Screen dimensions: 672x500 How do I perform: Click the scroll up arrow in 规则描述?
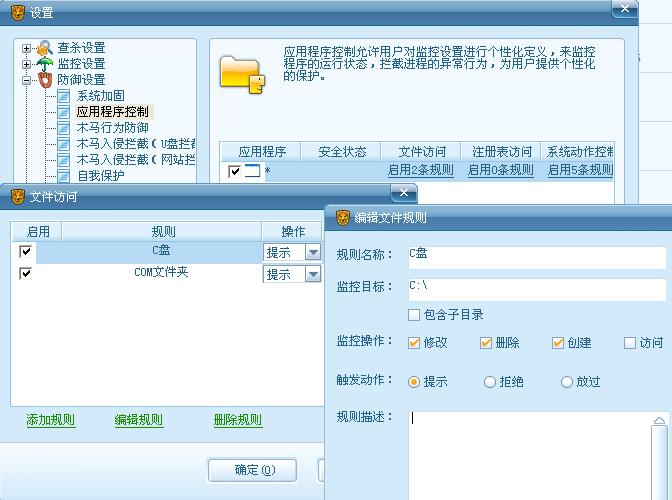click(x=659, y=420)
